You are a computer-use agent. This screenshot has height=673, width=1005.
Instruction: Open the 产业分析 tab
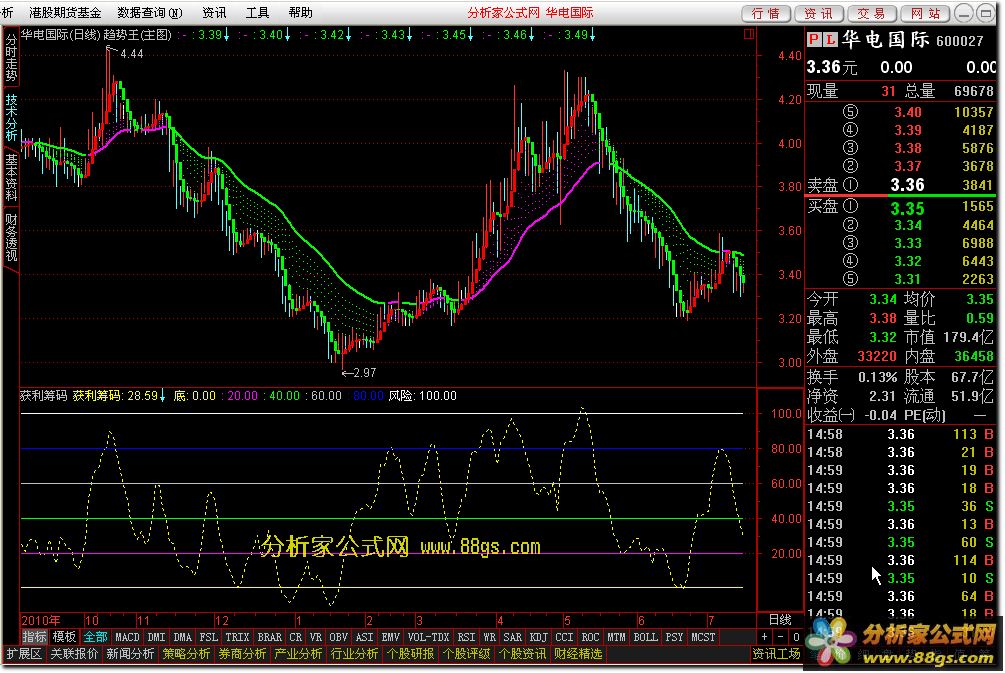[298, 654]
